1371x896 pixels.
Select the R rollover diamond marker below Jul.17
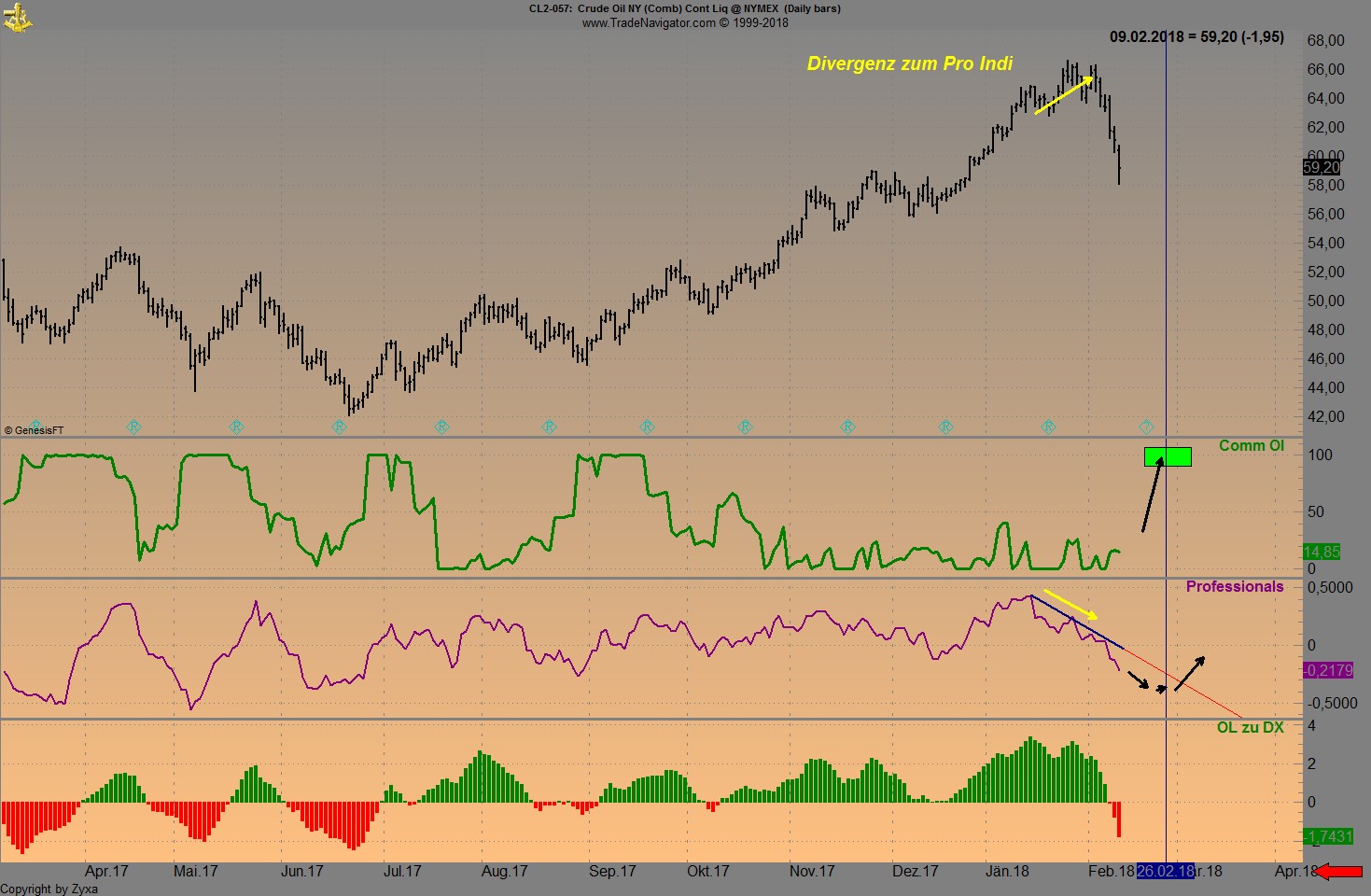coord(441,427)
